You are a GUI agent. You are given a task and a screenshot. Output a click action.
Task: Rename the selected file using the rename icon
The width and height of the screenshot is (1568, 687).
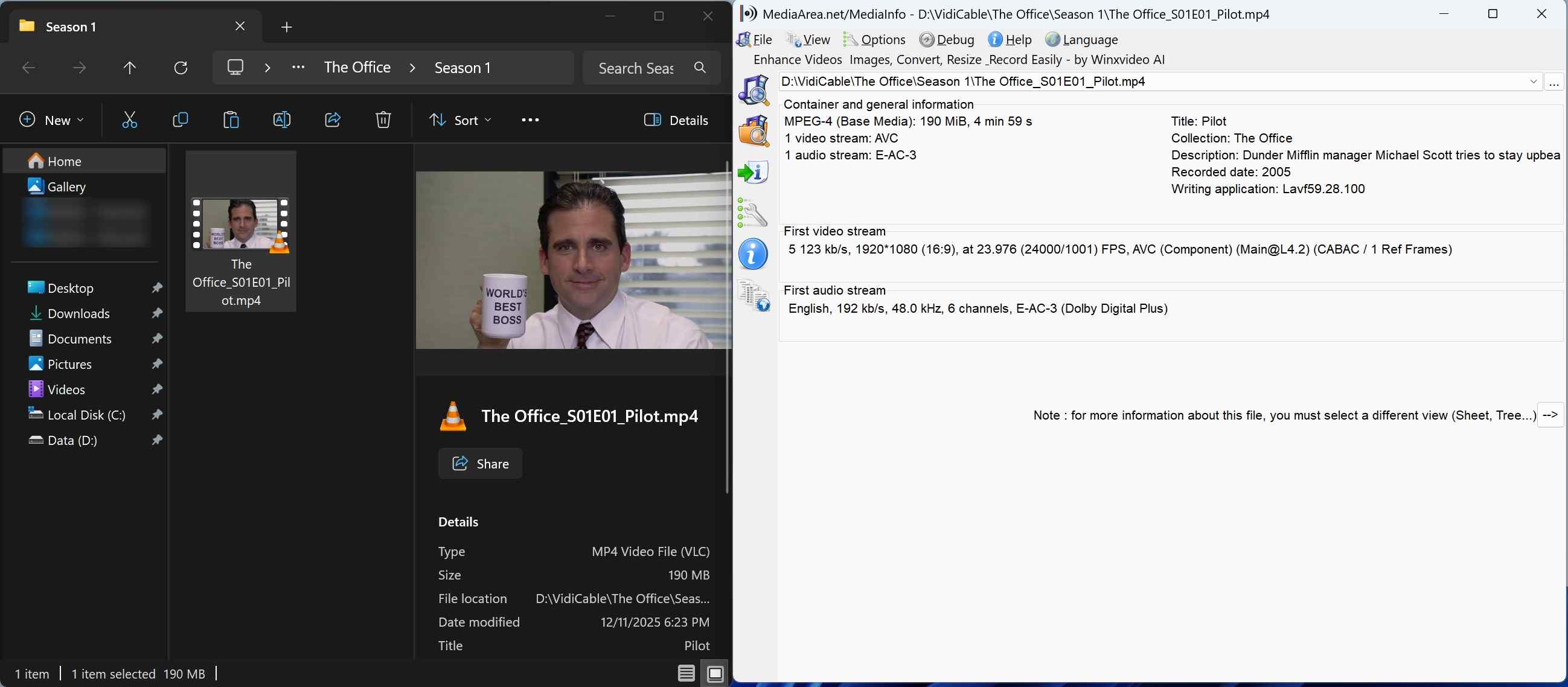click(x=282, y=120)
